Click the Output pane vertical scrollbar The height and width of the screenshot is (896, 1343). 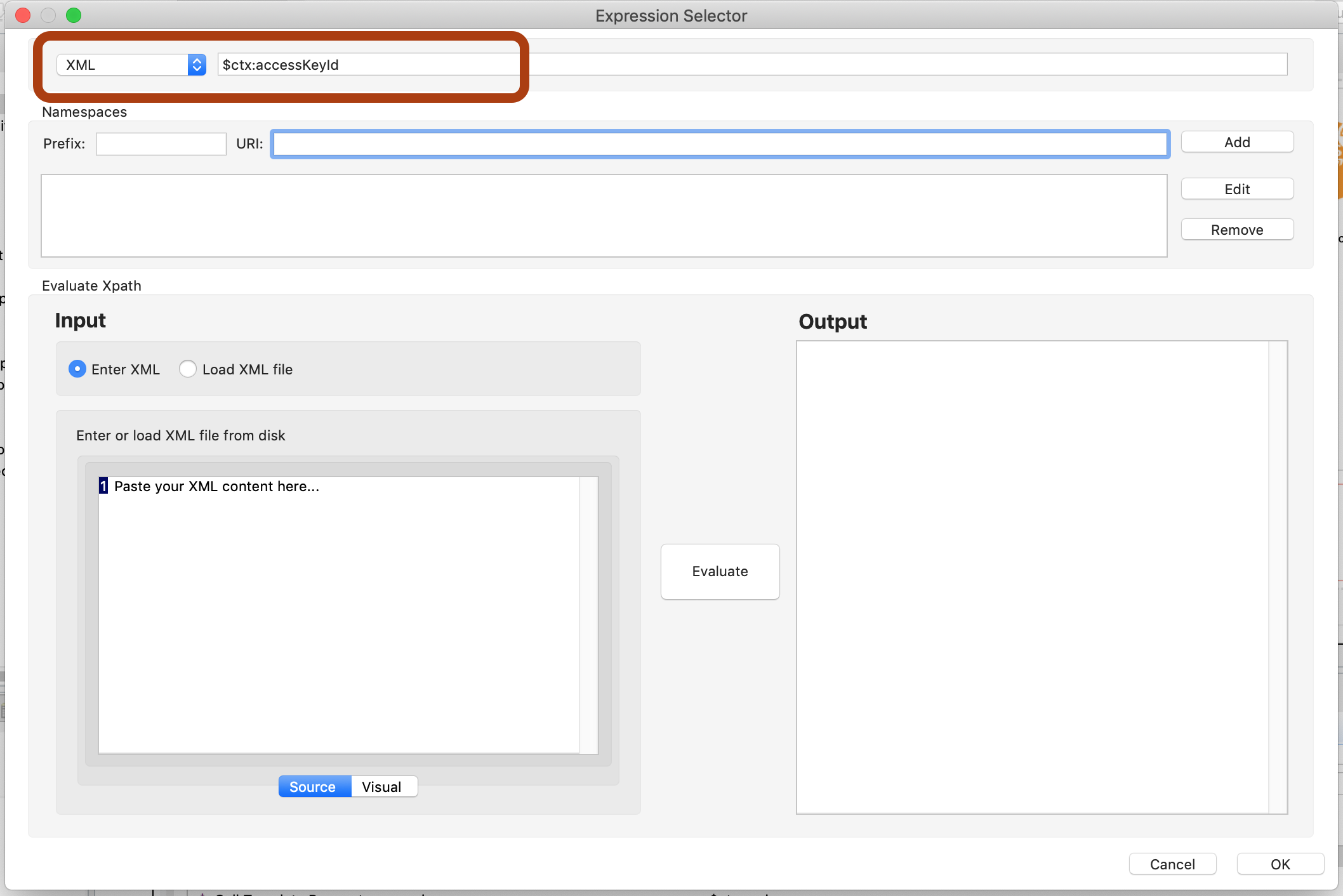click(1277, 577)
